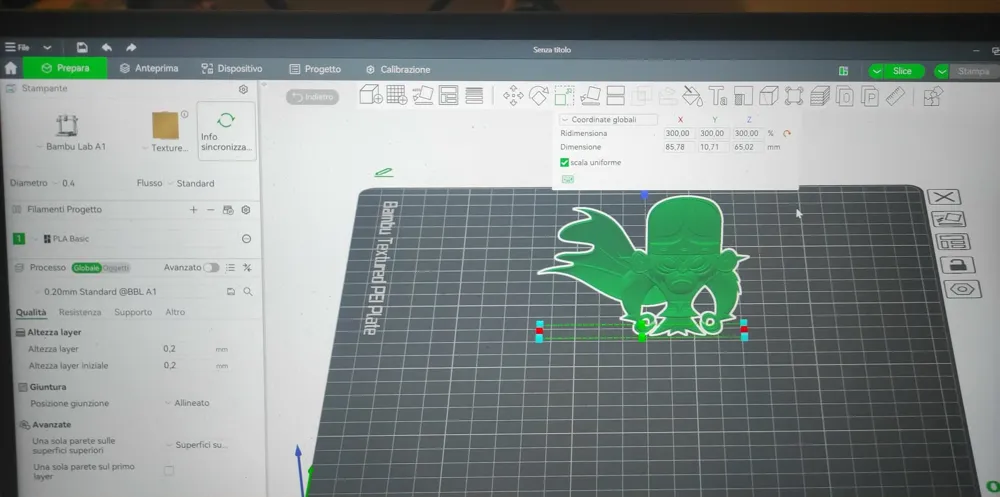Open plate settings hexagon icon at right

point(962,290)
